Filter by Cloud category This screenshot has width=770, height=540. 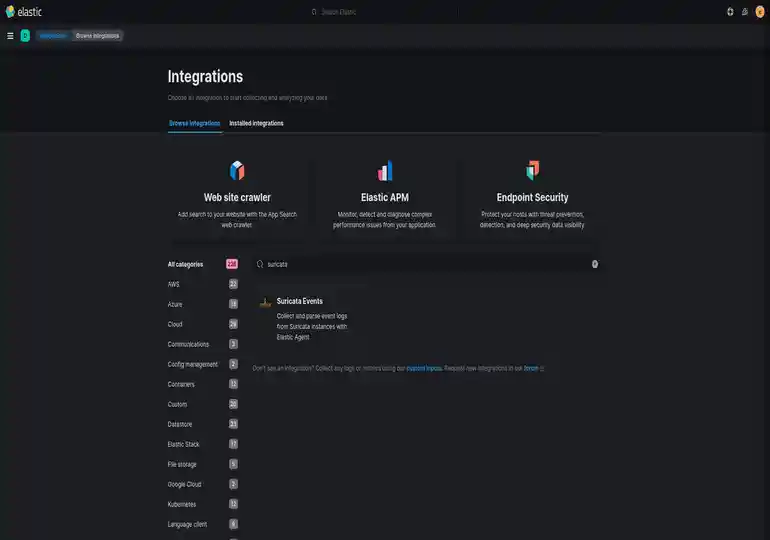click(x=203, y=324)
